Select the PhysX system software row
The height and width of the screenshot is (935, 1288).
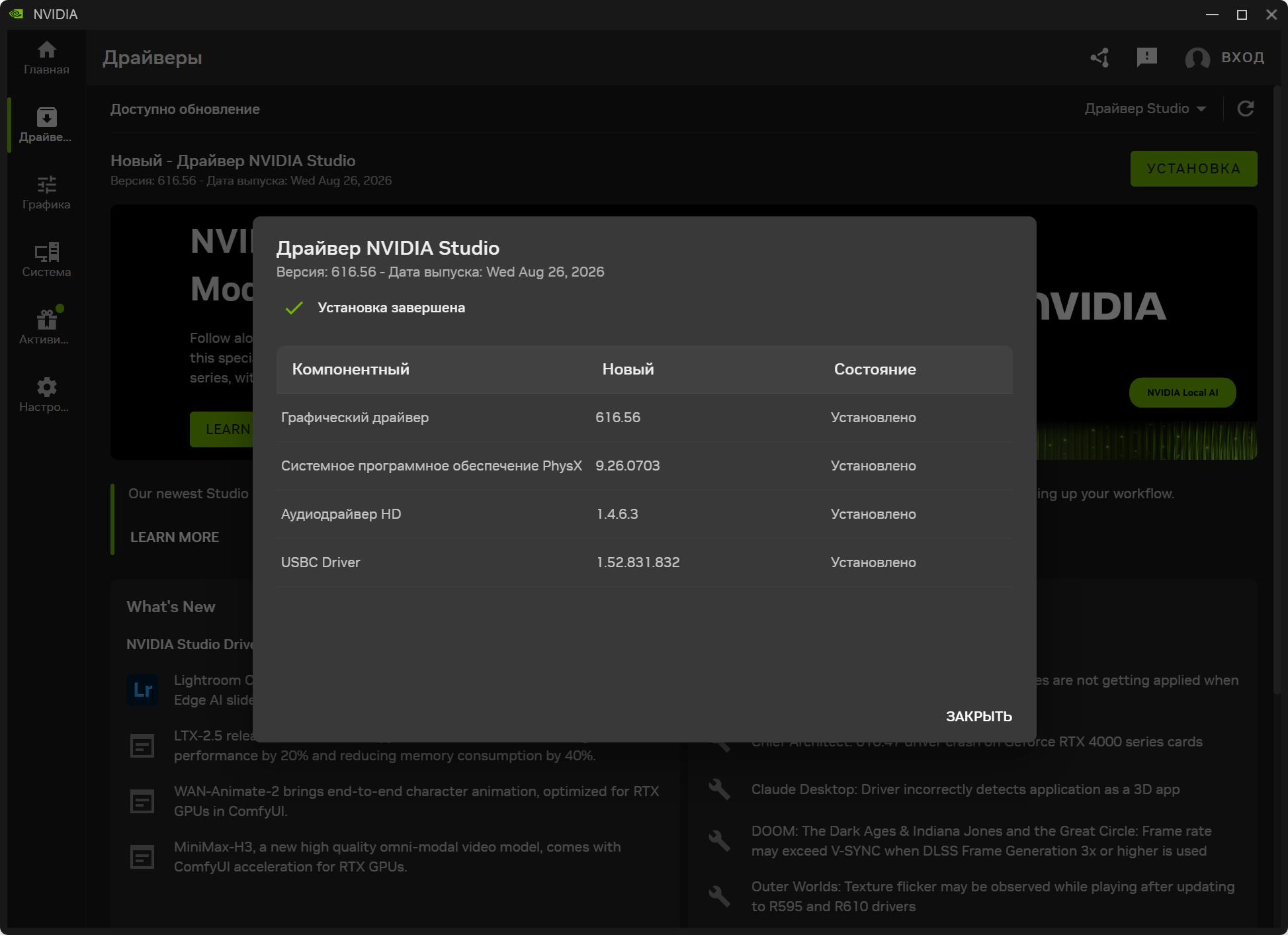(x=644, y=466)
